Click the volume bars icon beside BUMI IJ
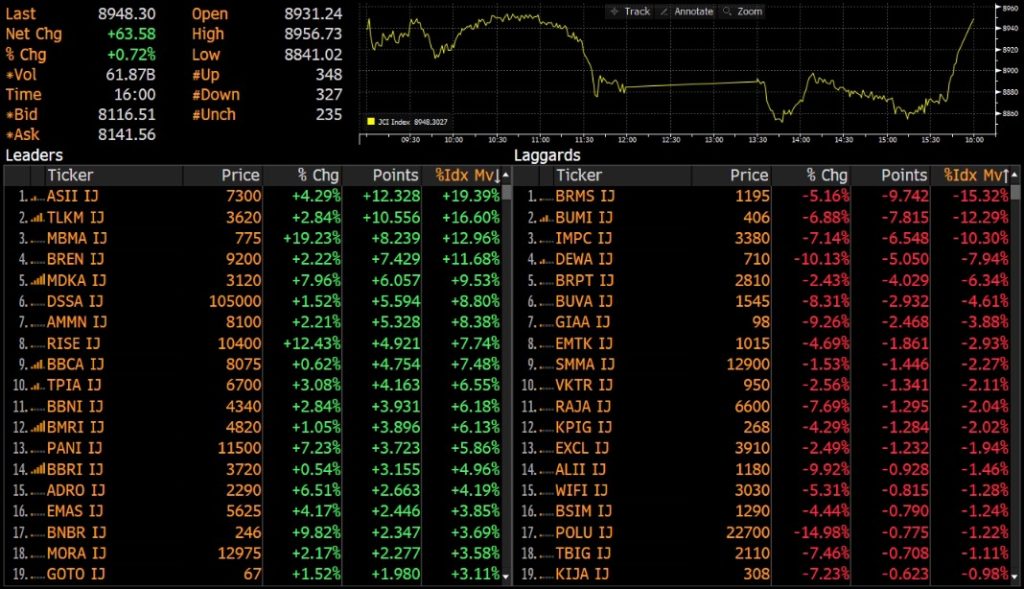1024x589 pixels. click(546, 217)
